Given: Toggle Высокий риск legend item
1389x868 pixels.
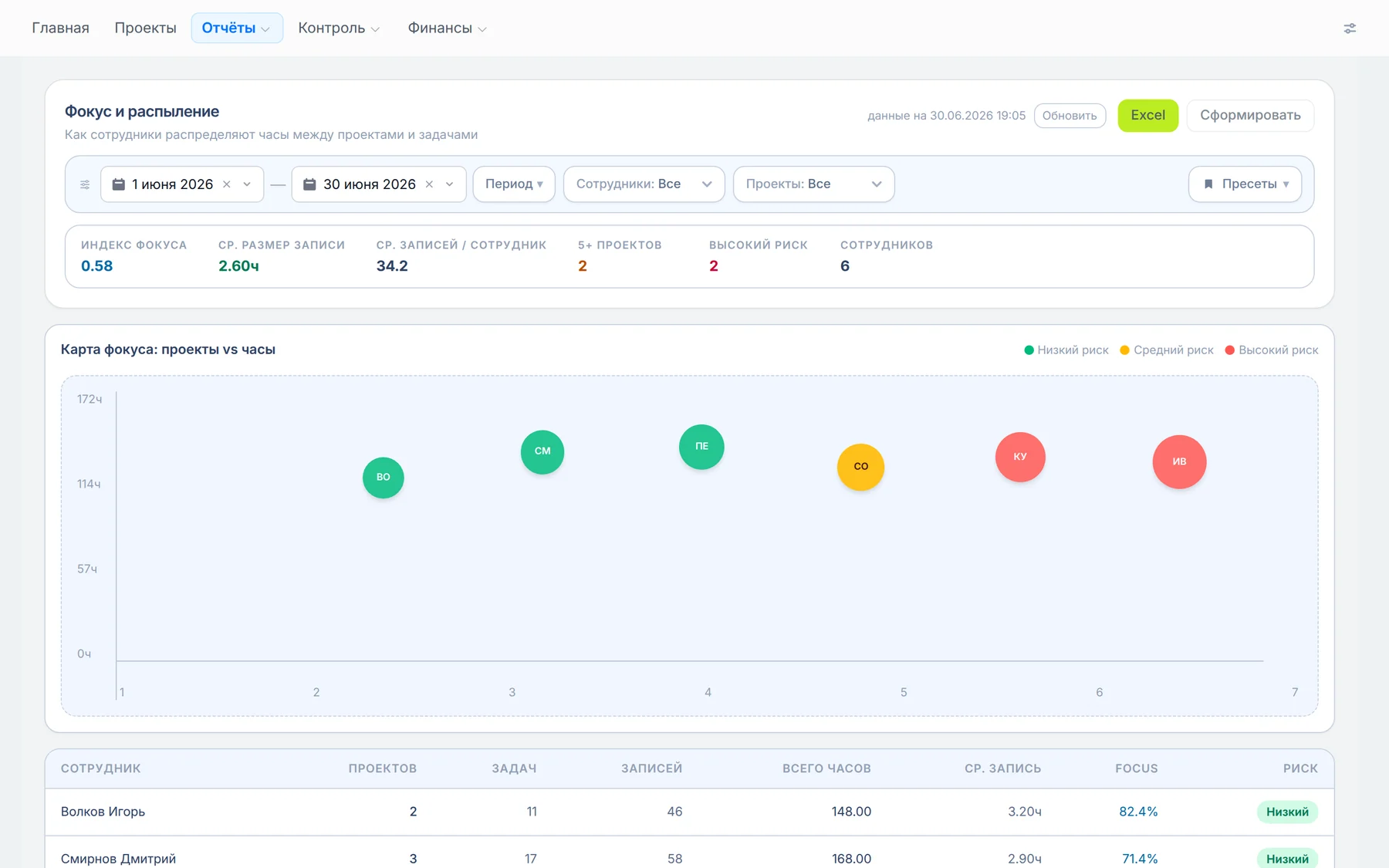Looking at the screenshot, I should [x=1272, y=350].
